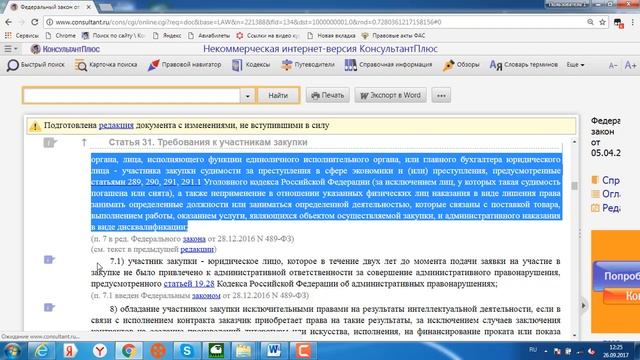Open предыдущей редакции link
This screenshot has width=640, height=360.
click(197, 249)
